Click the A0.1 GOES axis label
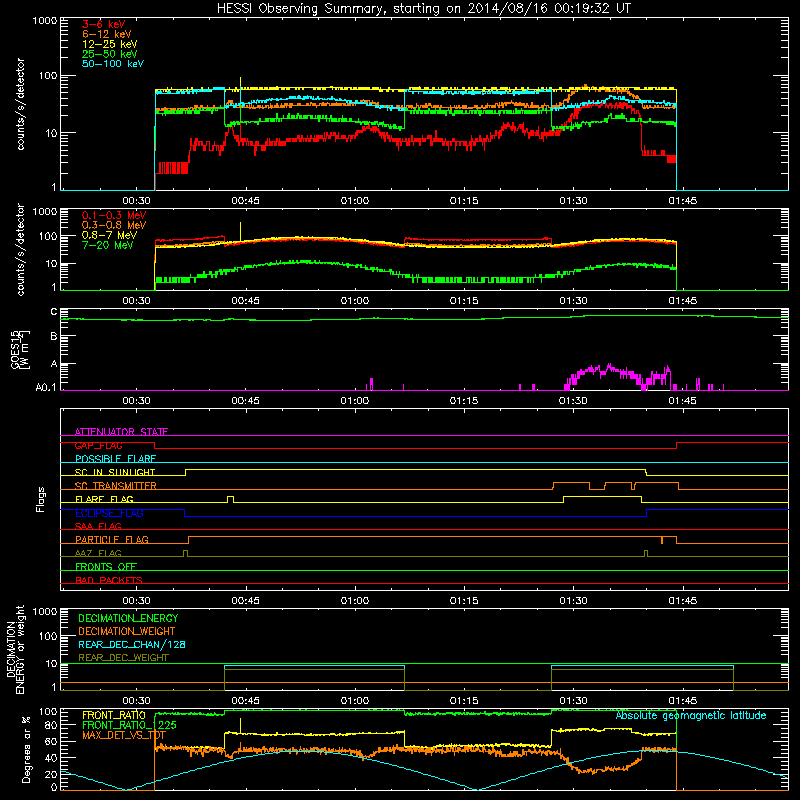The width and height of the screenshot is (800, 800). tap(46, 388)
